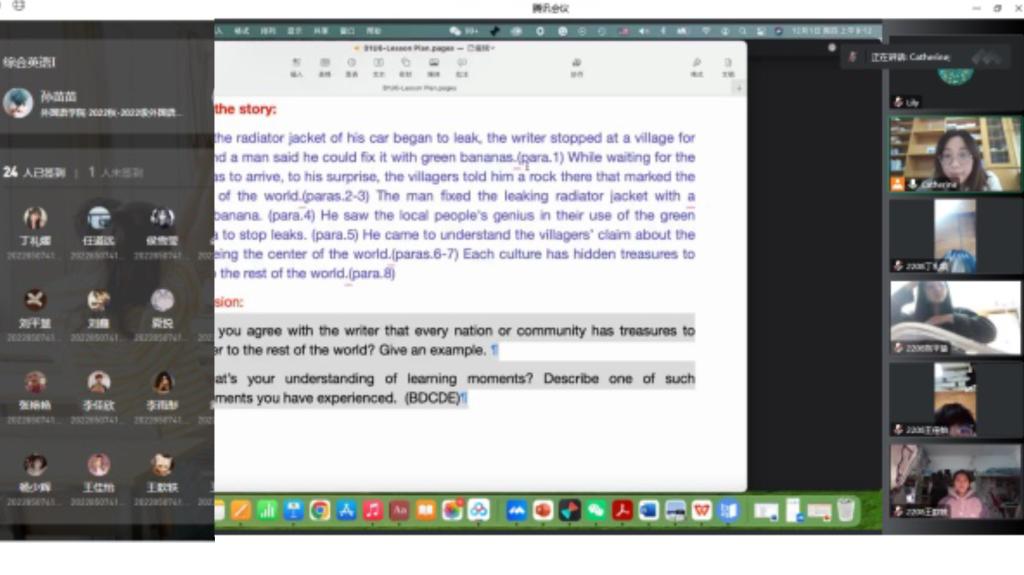1024x575 pixels.
Task: Open Numbers green chart dock icon
Action: [267, 511]
